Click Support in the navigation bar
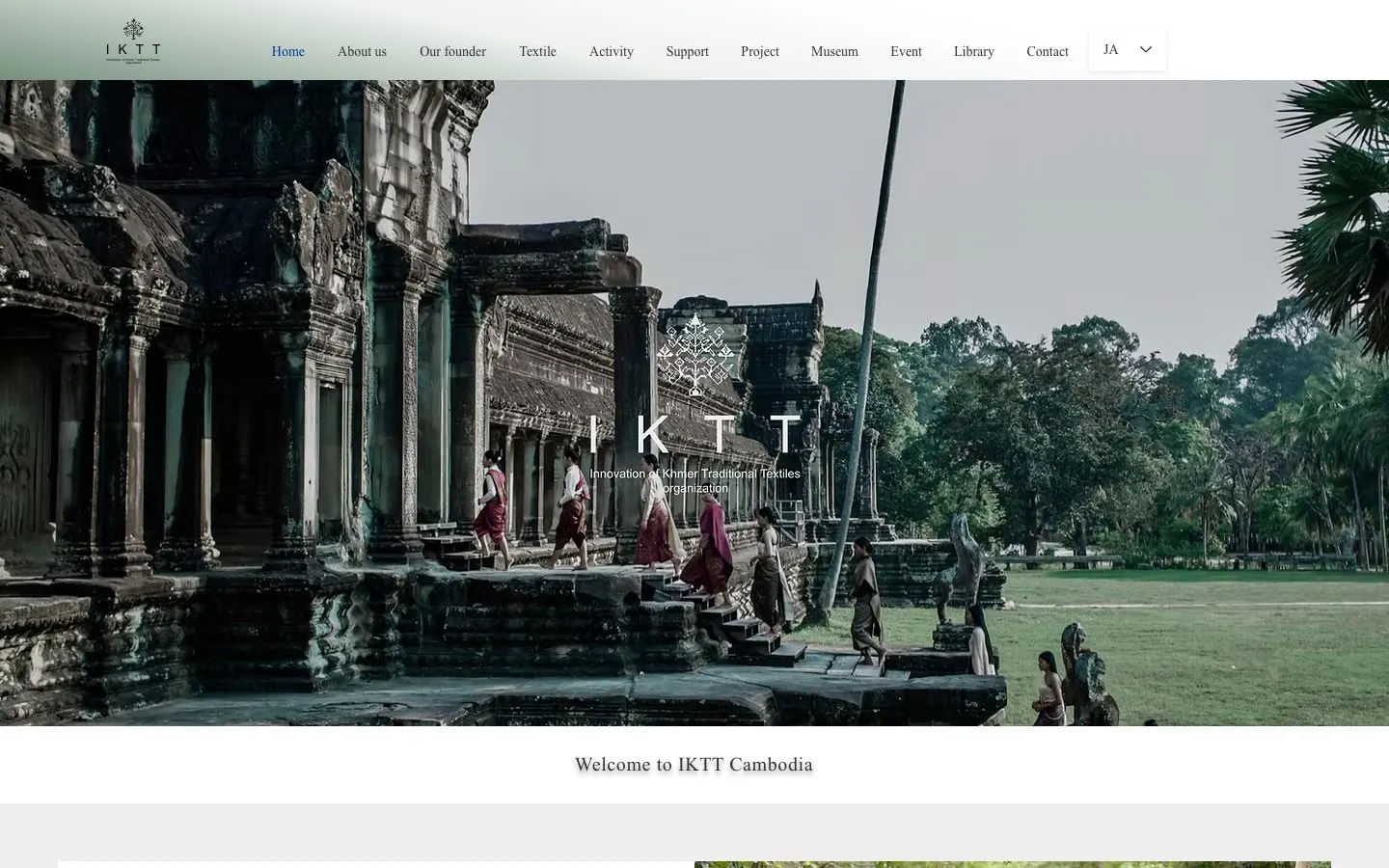This screenshot has width=1389, height=868. [687, 52]
